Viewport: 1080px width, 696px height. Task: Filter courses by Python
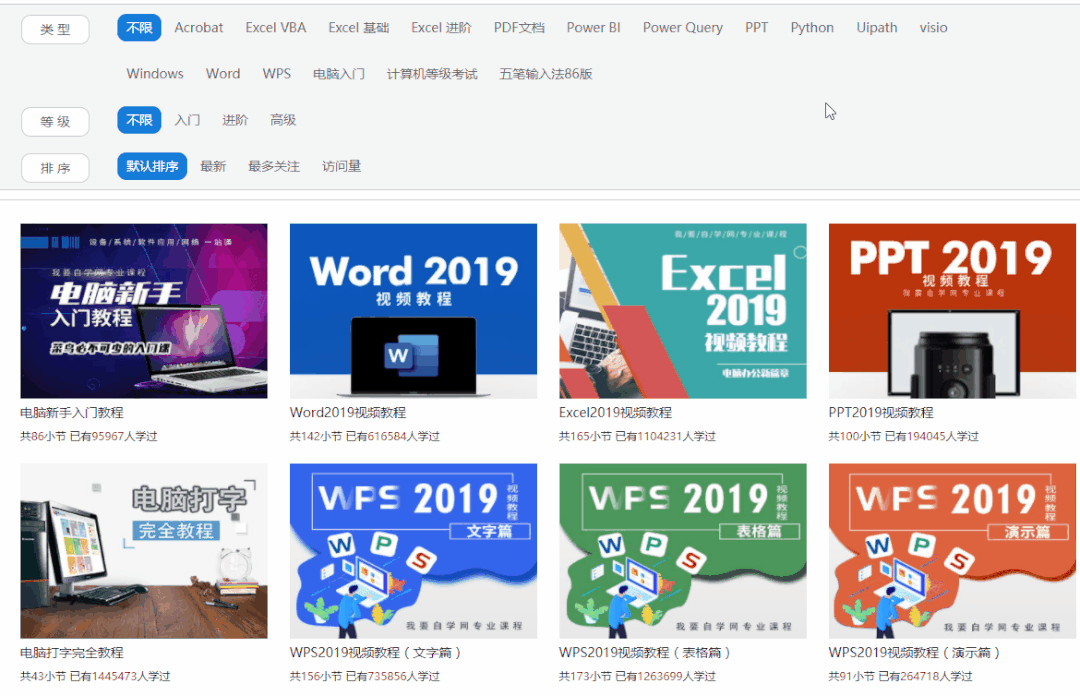(812, 28)
